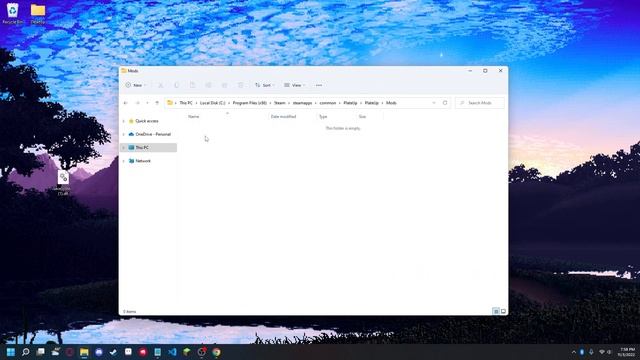This screenshot has width=640, height=360.
Task: Expand the Quick access tree node
Action: click(x=124, y=121)
